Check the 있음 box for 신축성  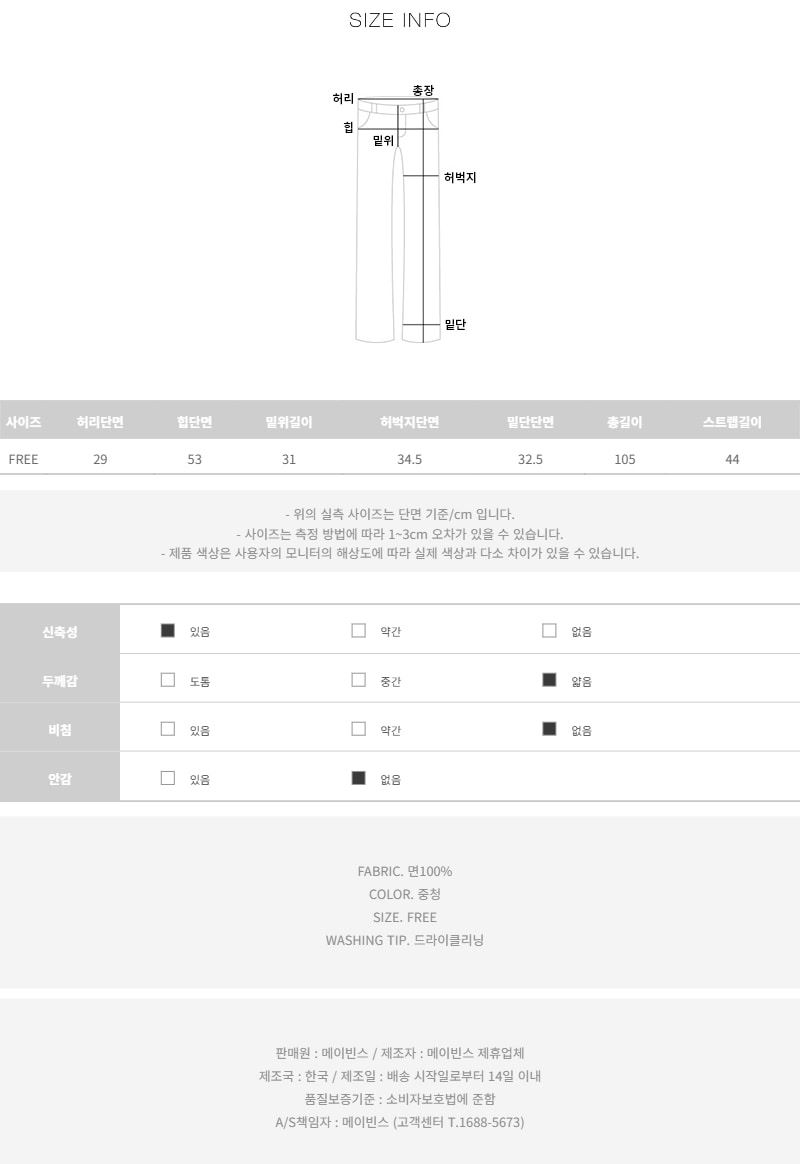(x=168, y=631)
